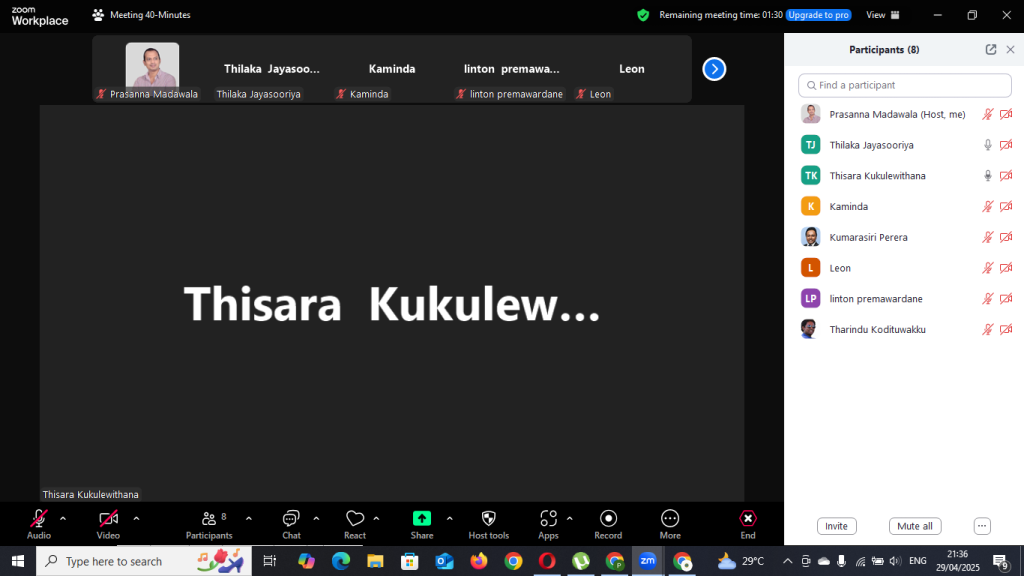The image size is (1024, 576).
Task: Click the red End meeting button
Action: coord(748,524)
